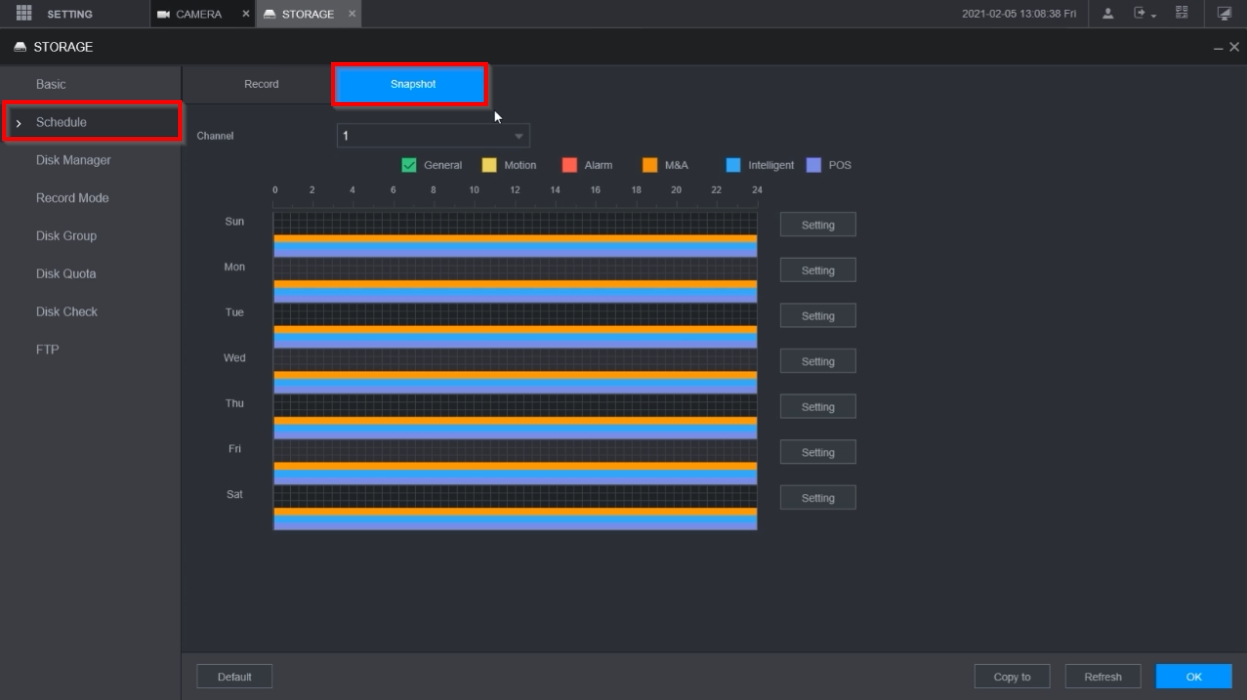The width and height of the screenshot is (1247, 700).
Task: Enable the Motion checkbox
Action: tap(489, 166)
